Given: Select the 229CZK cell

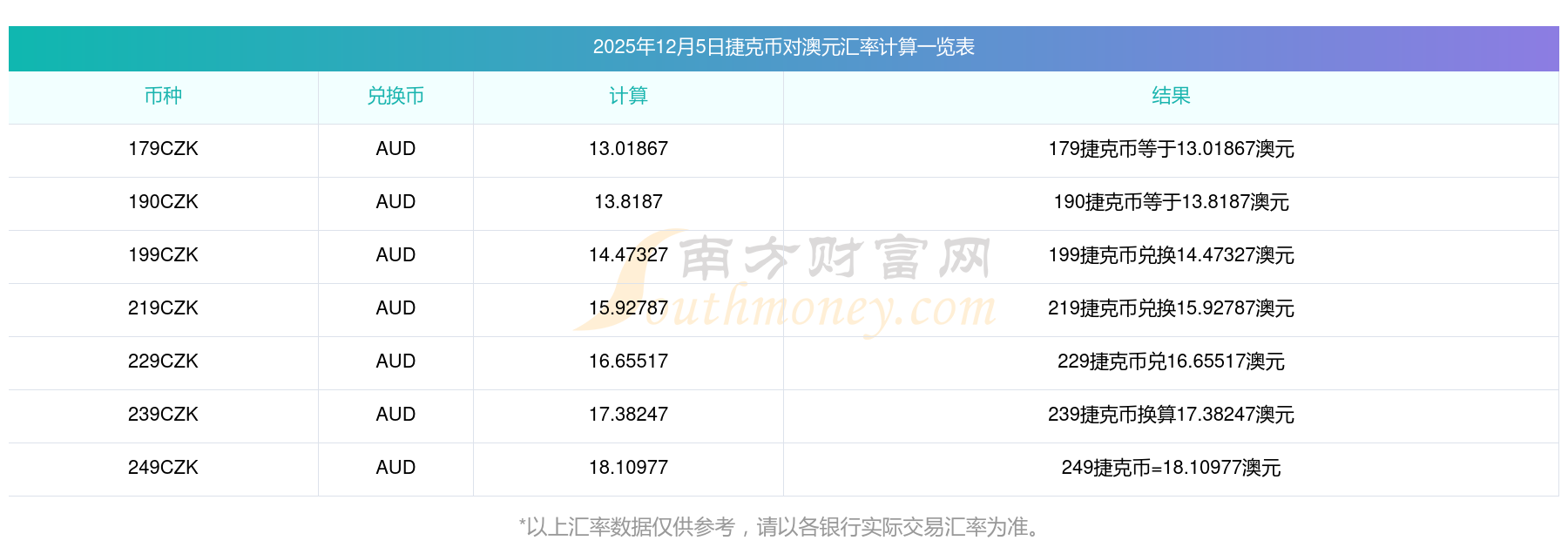Looking at the screenshot, I should [163, 361].
